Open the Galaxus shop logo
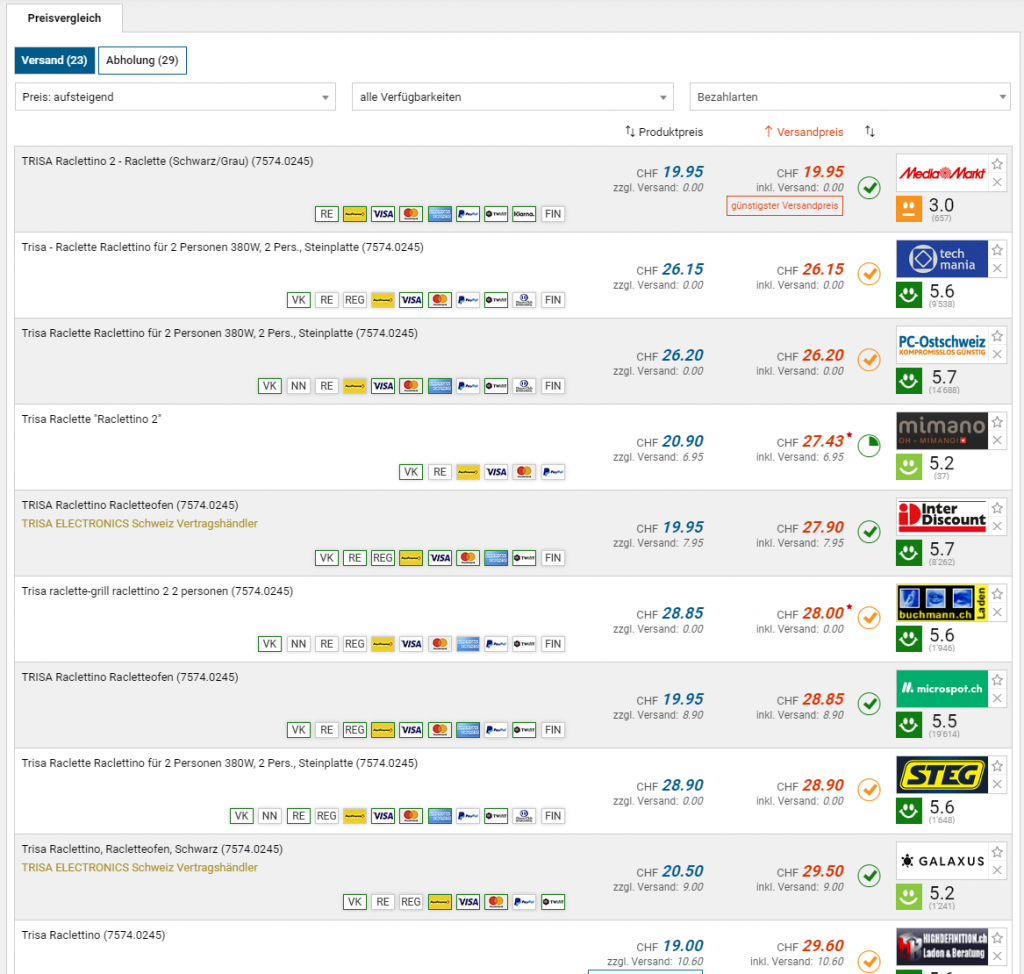Image resolution: width=1024 pixels, height=974 pixels. click(x=941, y=861)
